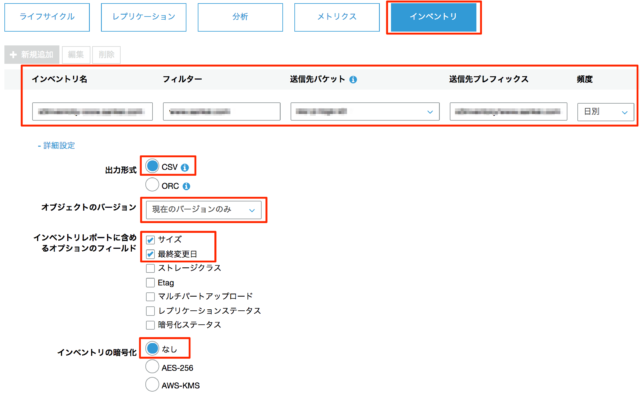Select AWS-KMS encryption option

coord(152,385)
